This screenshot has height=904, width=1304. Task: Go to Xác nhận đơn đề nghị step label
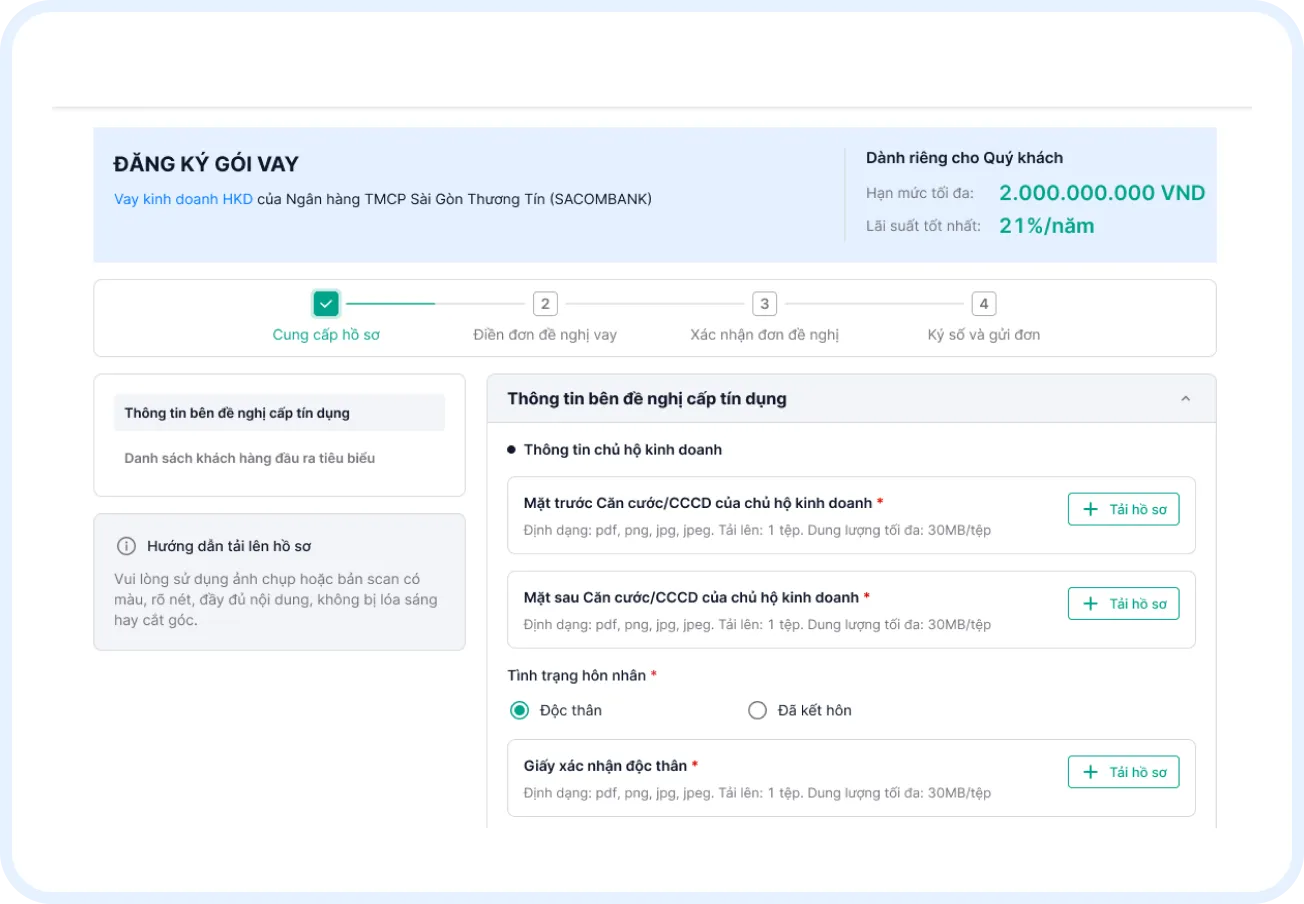(764, 335)
